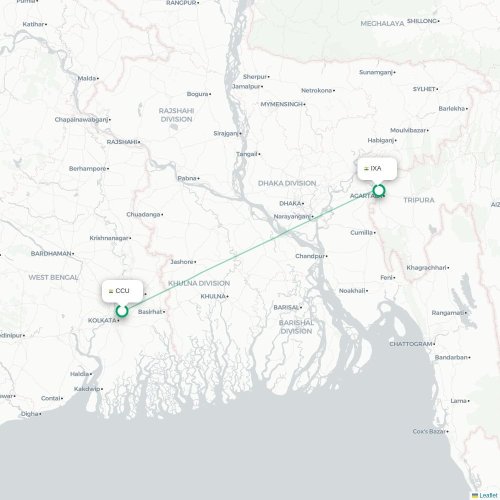500x500 pixels.
Task: Open the Leaflet attribution link
Action: [488, 496]
